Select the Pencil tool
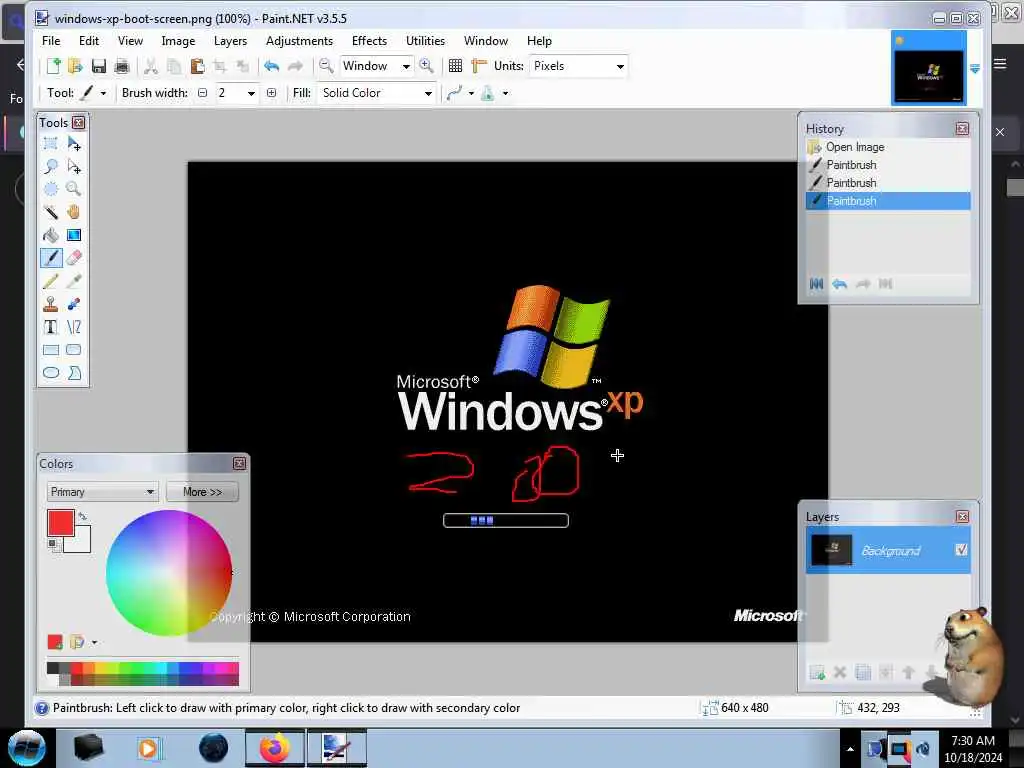This screenshot has height=768, width=1024. [50, 281]
